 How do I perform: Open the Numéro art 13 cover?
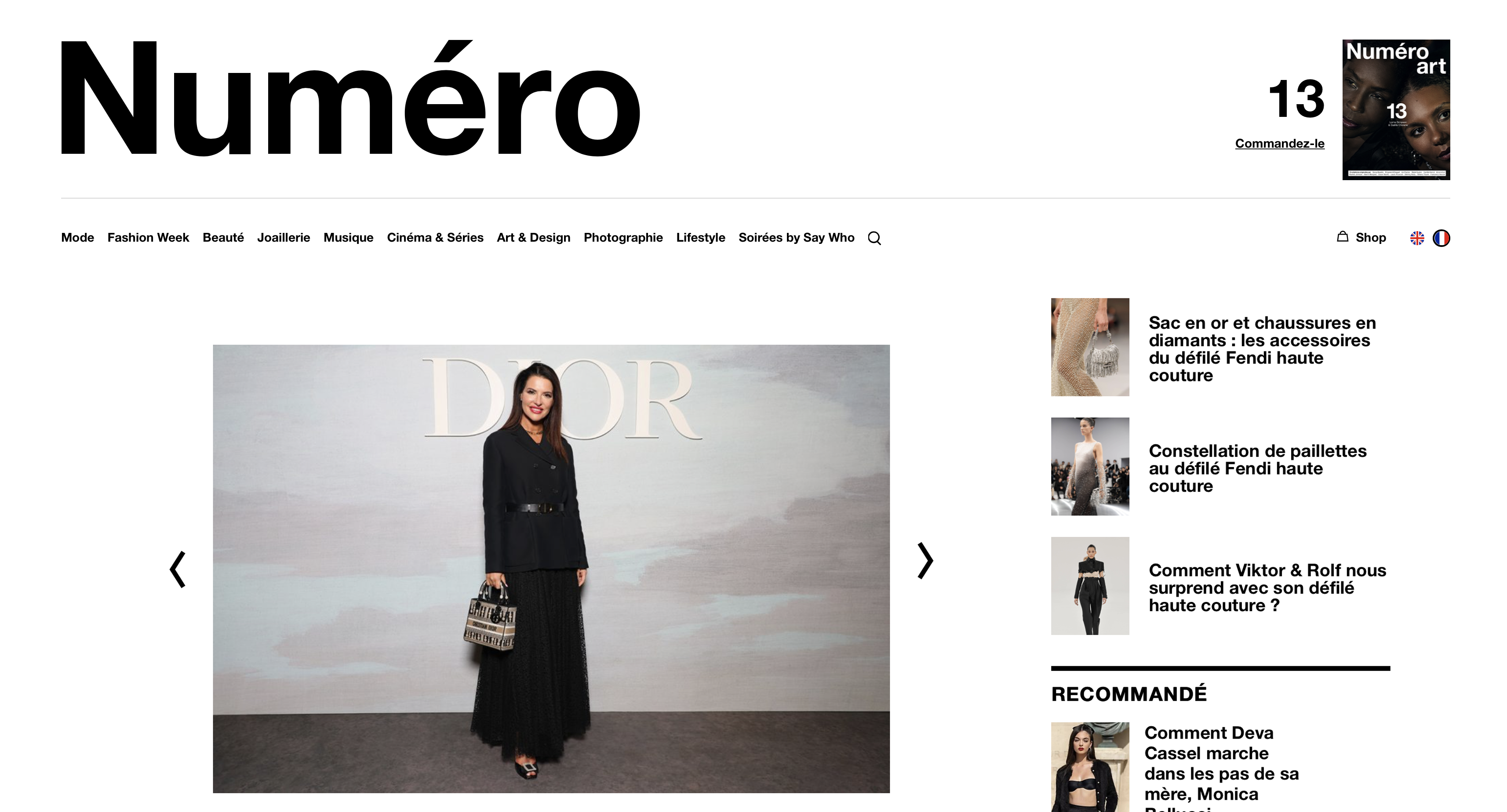pyautogui.click(x=1396, y=110)
